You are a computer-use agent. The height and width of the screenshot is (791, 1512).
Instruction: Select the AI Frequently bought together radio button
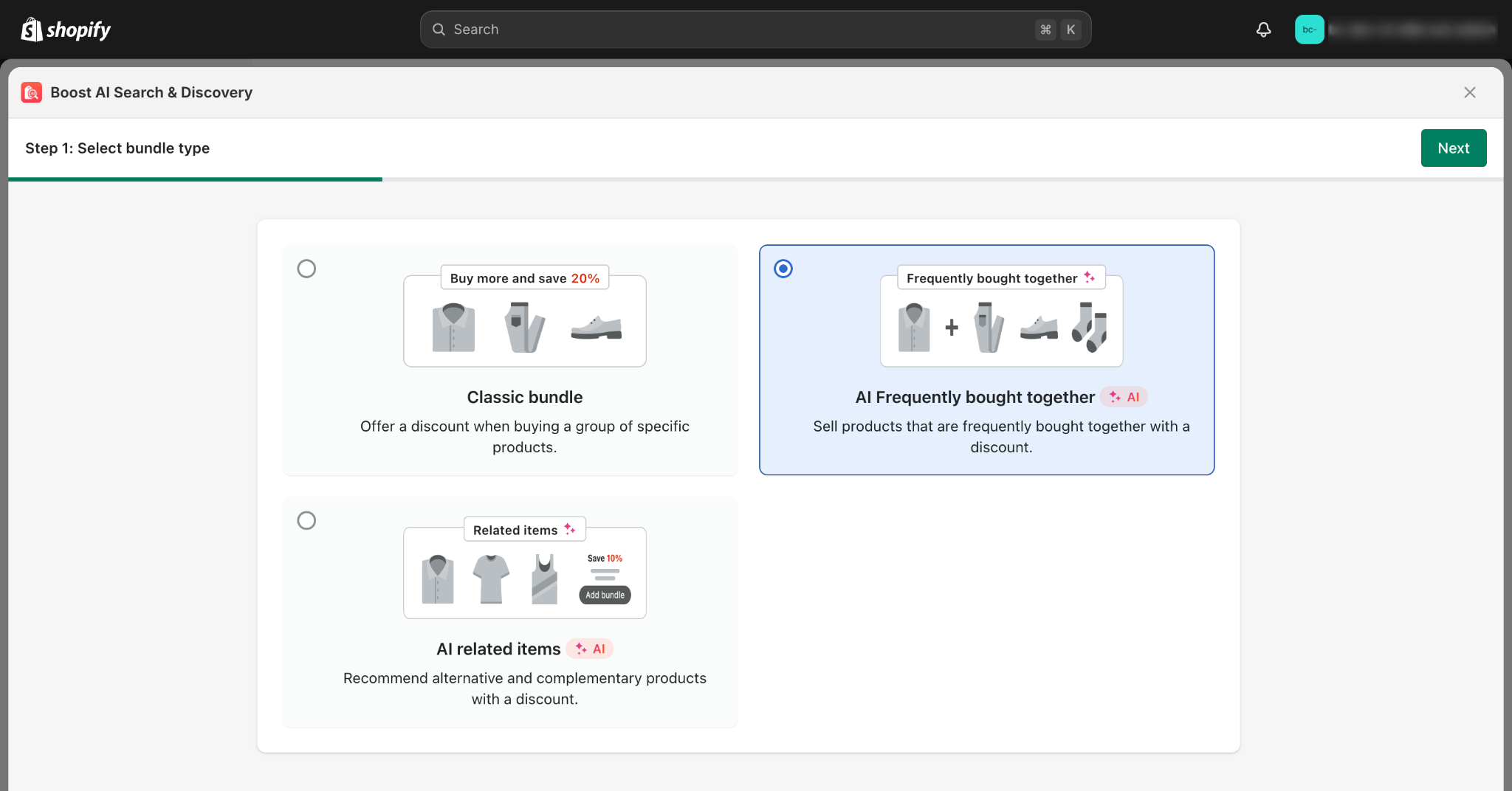tap(783, 269)
